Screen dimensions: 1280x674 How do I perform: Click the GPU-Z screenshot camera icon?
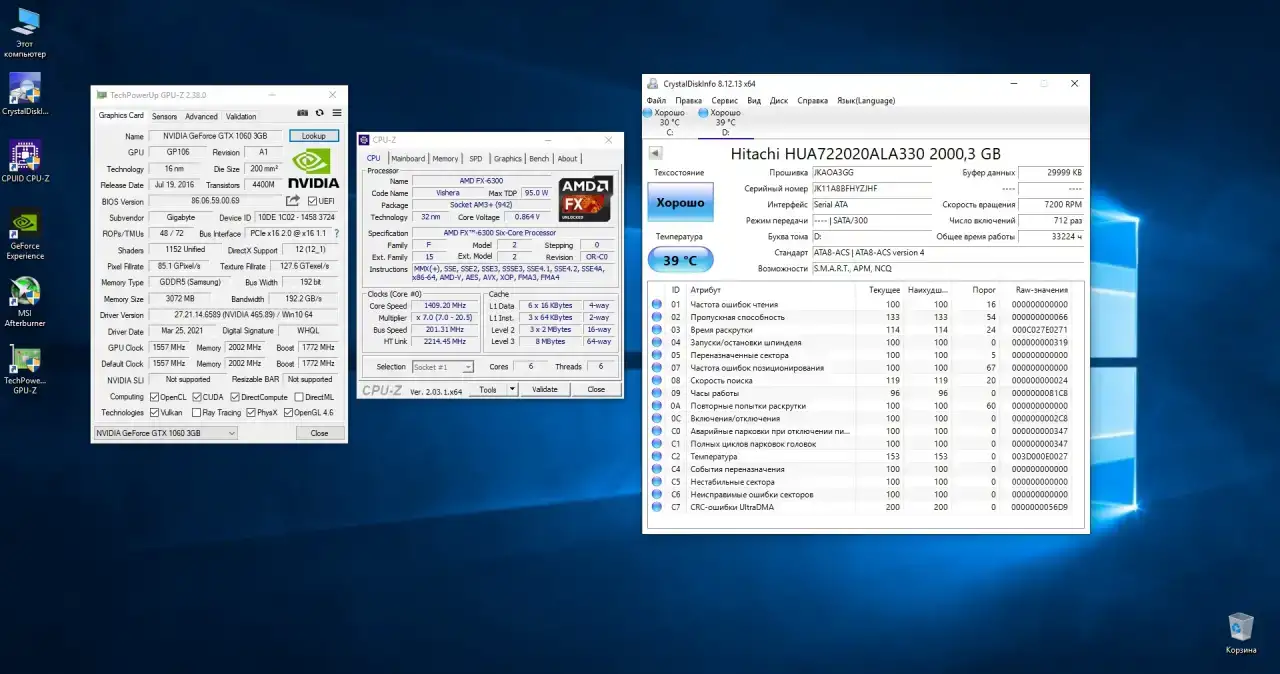pyautogui.click(x=303, y=114)
